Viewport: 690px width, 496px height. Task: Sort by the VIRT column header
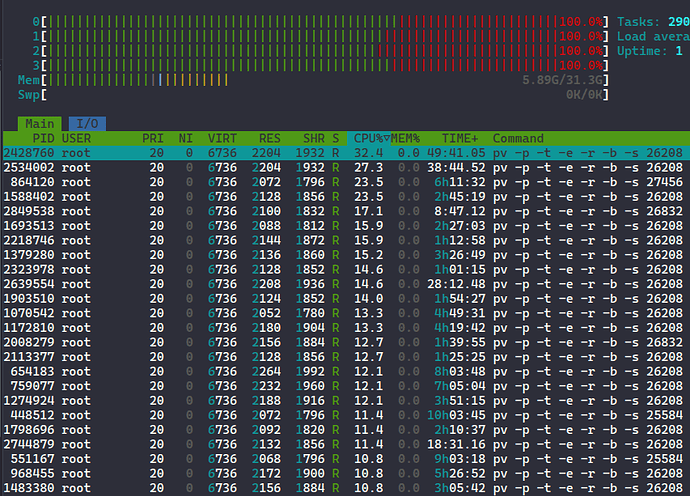(x=222, y=138)
